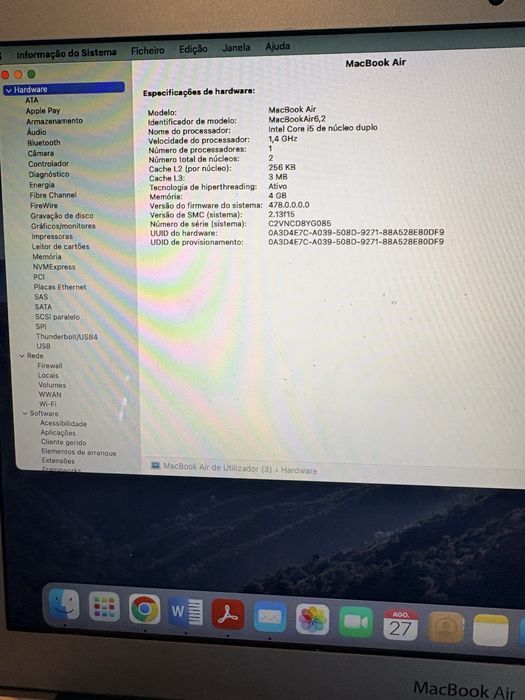The height and width of the screenshot is (700, 525).
Task: Click the computer icon in the path bar
Action: (x=155, y=465)
